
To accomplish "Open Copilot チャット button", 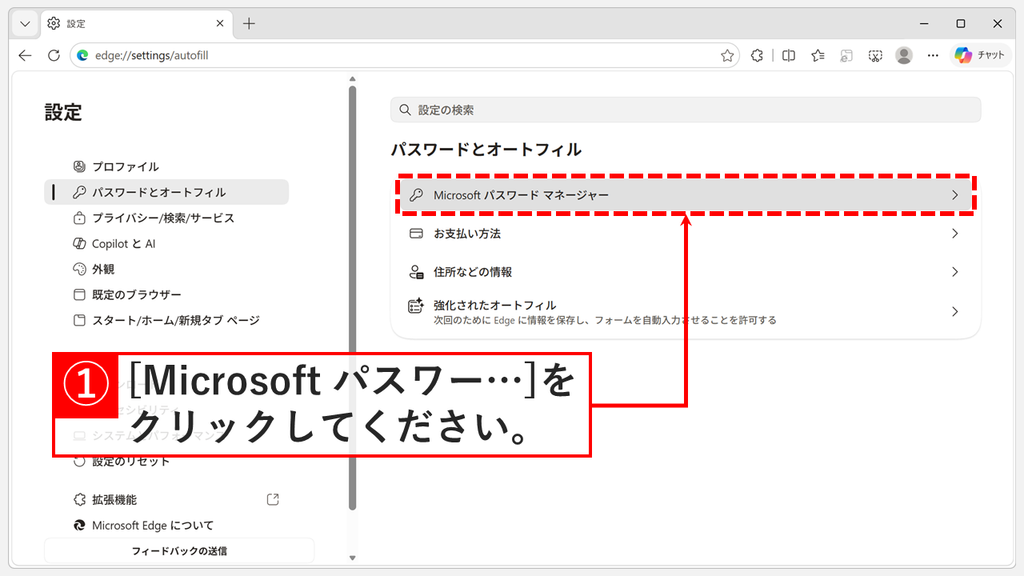I will [980, 56].
